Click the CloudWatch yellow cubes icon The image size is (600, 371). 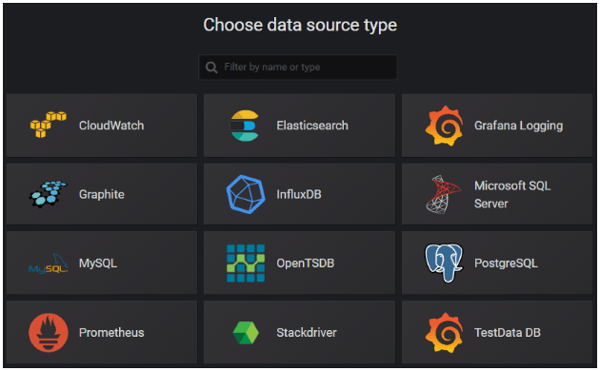click(48, 125)
